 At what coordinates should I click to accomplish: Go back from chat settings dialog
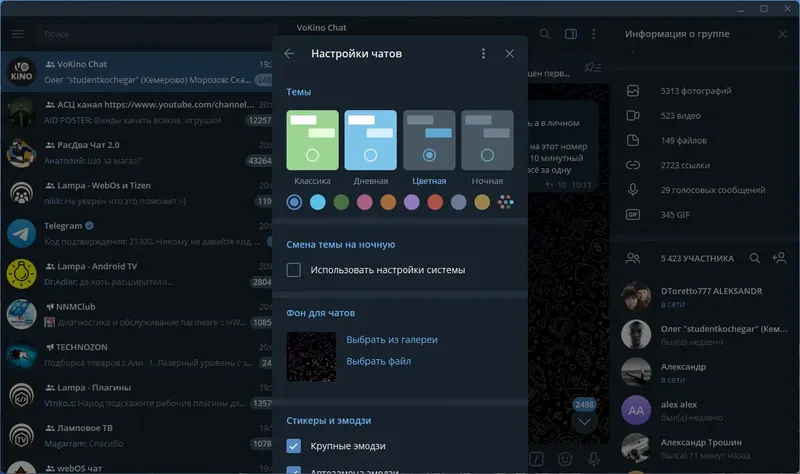tap(289, 54)
